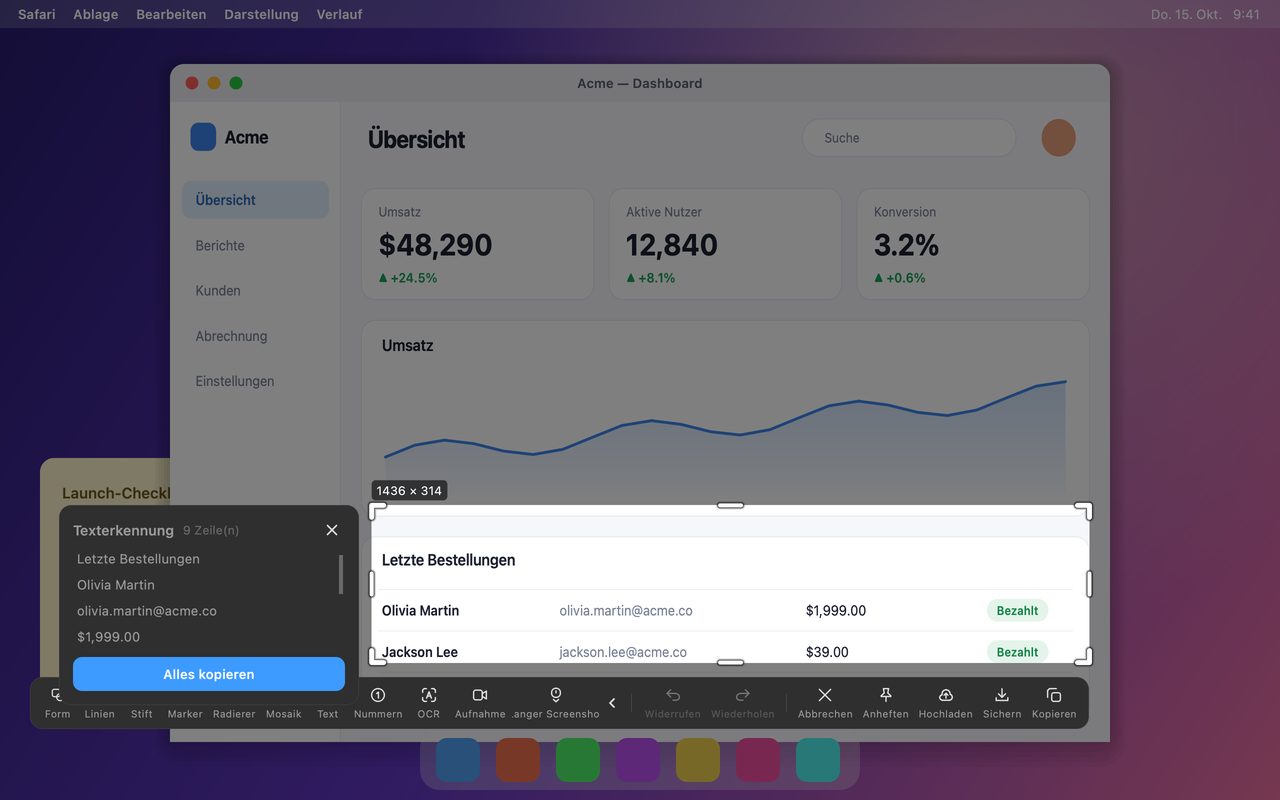Copy the capture with Kopieren icon
This screenshot has width=1280, height=800.
1054,703
